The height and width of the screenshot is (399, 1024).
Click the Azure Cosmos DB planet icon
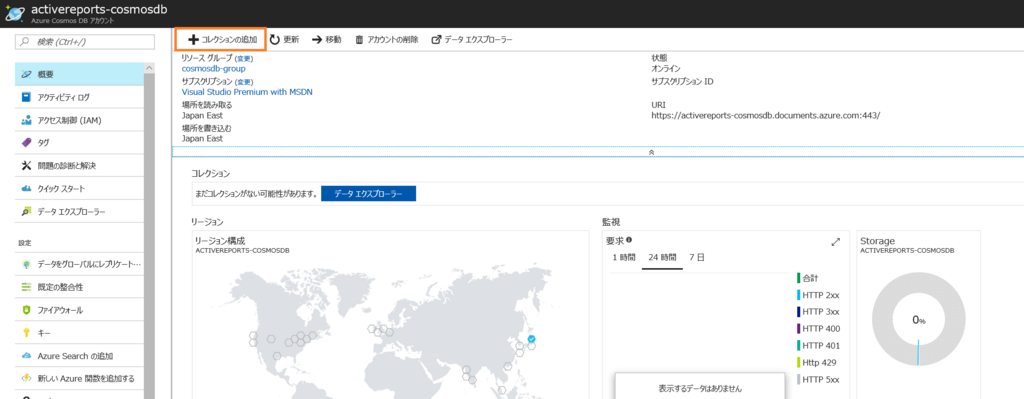(x=14, y=14)
